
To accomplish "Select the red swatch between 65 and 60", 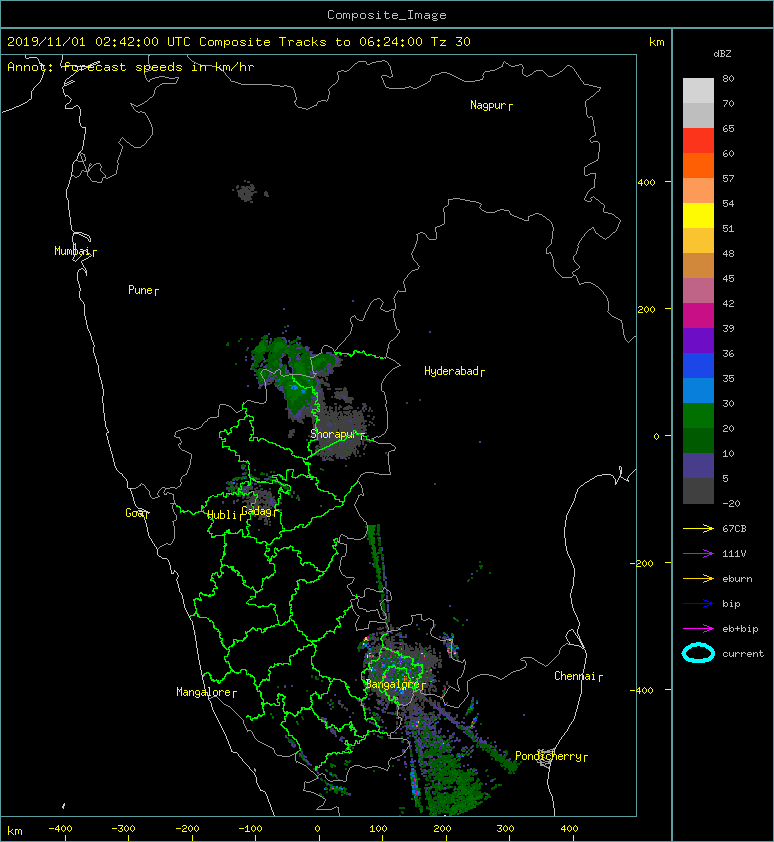I will click(x=698, y=140).
